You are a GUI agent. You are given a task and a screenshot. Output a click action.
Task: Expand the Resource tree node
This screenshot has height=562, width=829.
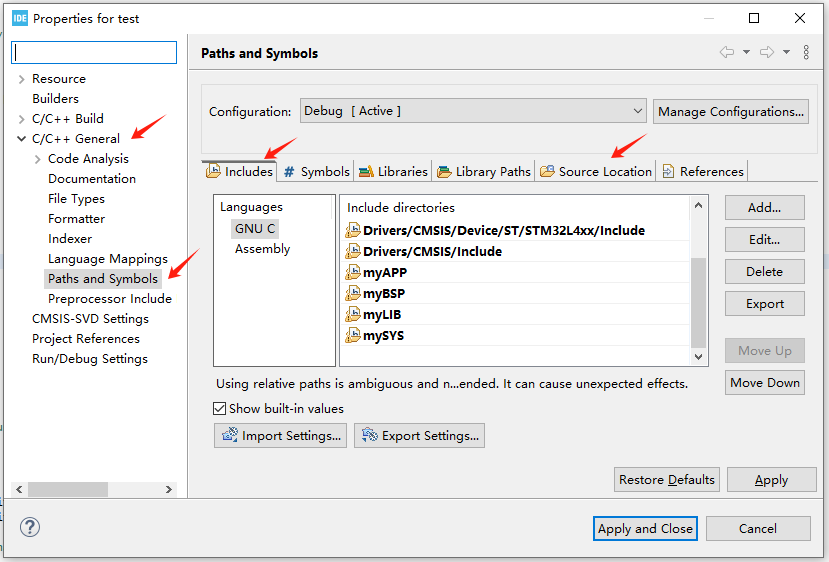22,79
